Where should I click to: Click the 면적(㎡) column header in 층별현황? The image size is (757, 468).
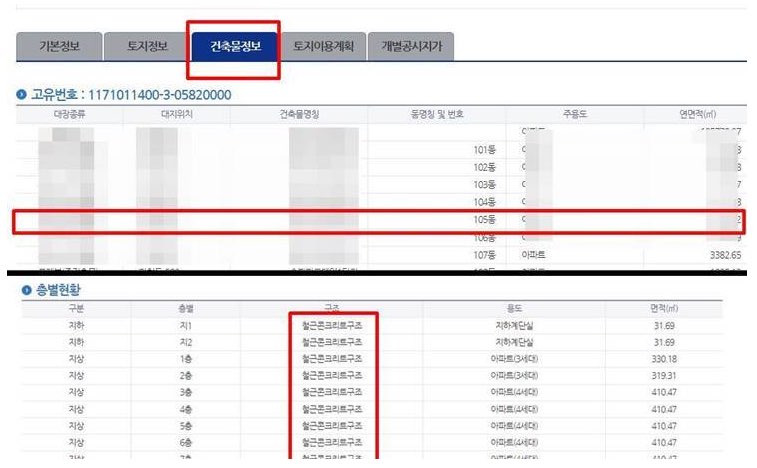[664, 309]
